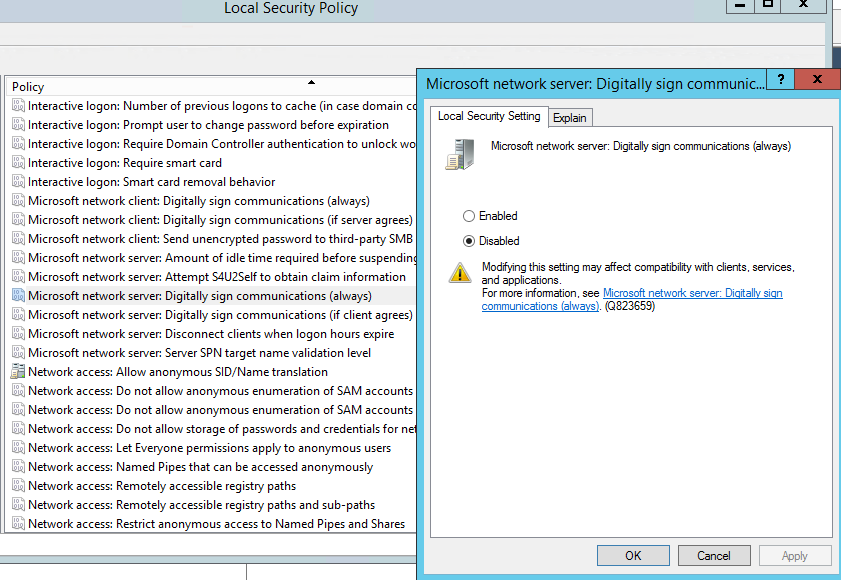Viewport: 841px width, 580px height.
Task: Select Interactive logon: Smart card removal behavior
Action: [x=151, y=182]
